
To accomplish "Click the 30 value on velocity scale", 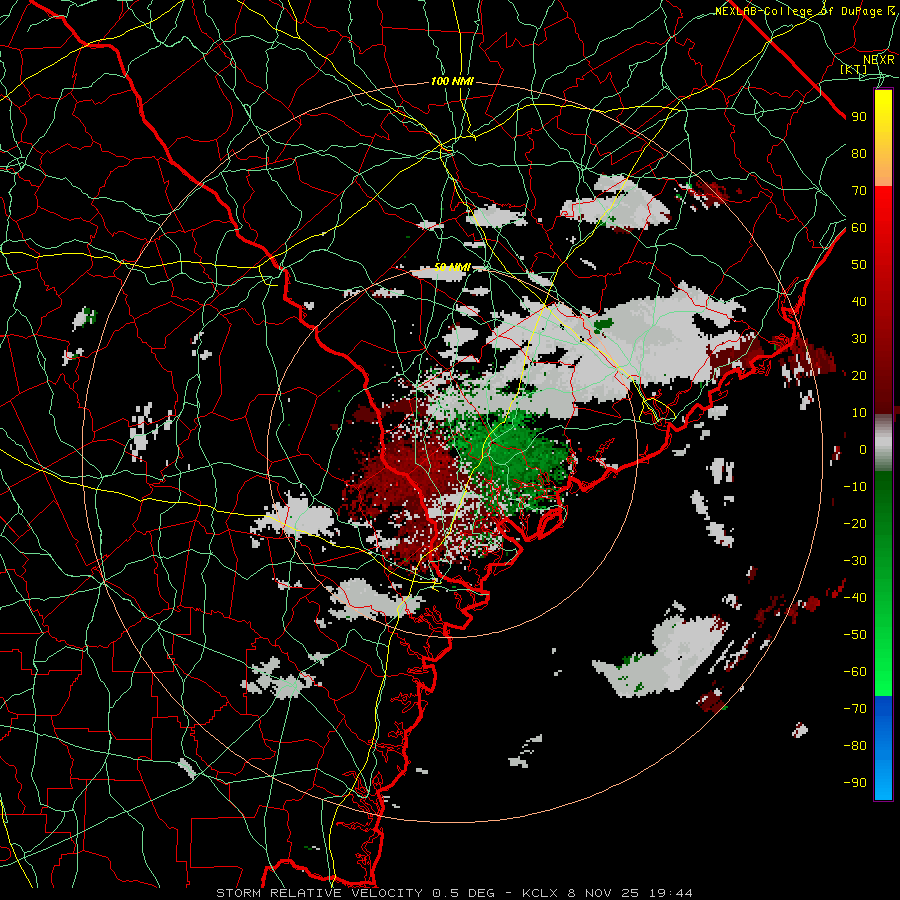I will (x=859, y=339).
